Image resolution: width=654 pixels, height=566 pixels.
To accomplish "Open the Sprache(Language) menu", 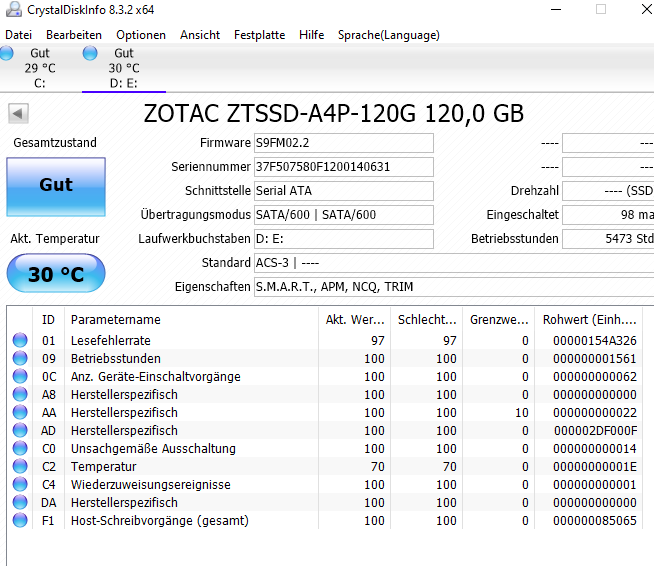I will [x=389, y=35].
